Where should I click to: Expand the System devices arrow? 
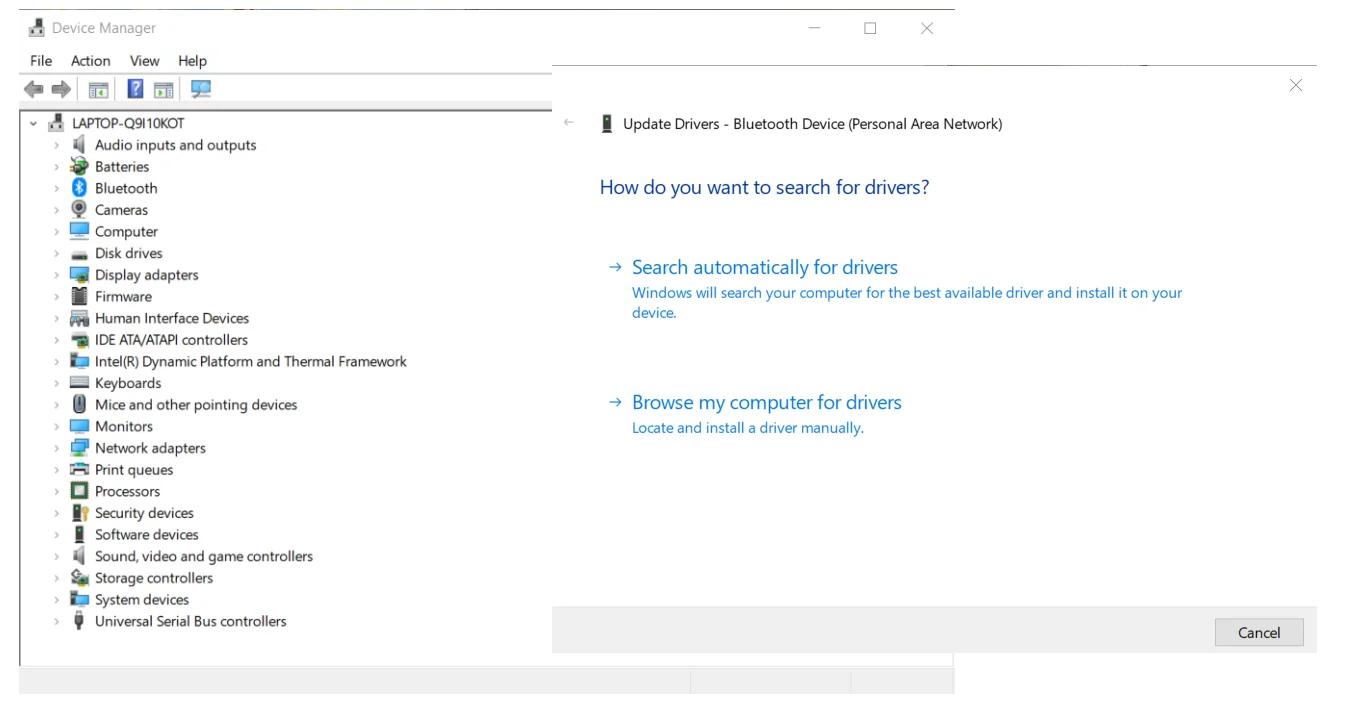point(57,600)
